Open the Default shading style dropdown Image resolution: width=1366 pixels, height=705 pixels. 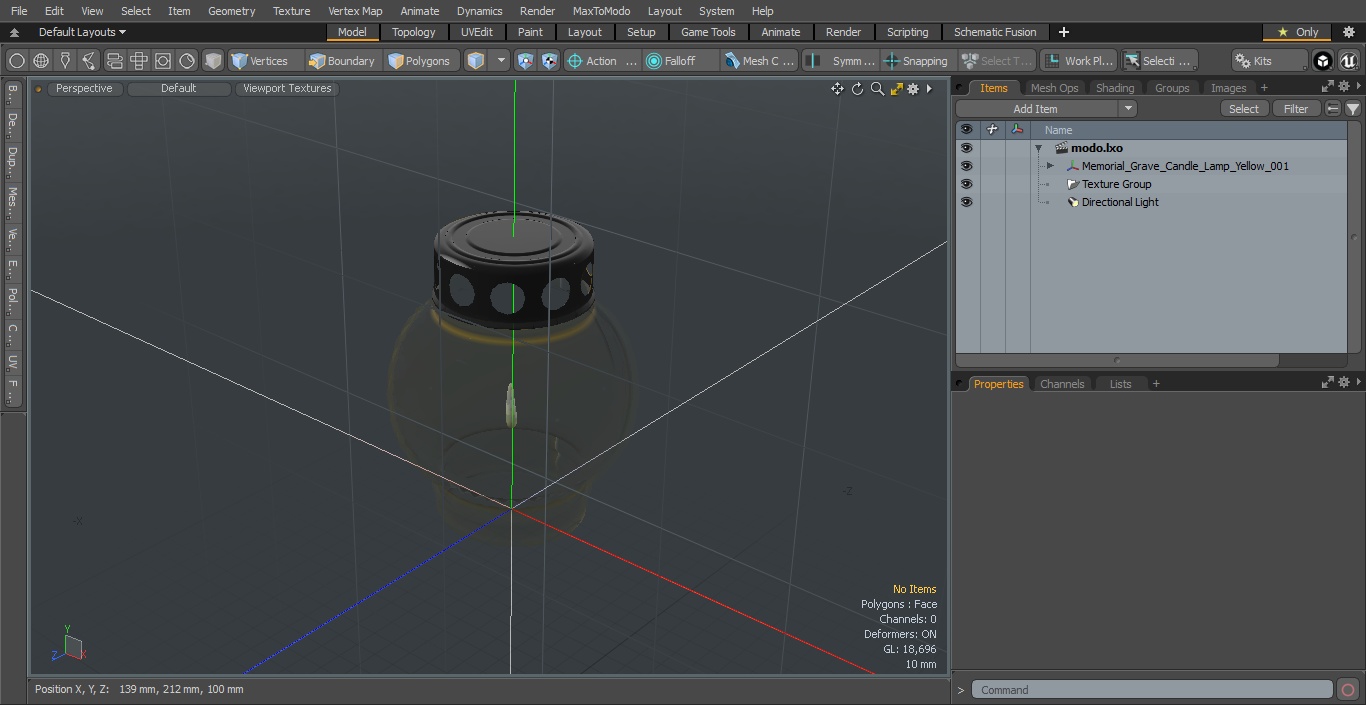tap(179, 89)
